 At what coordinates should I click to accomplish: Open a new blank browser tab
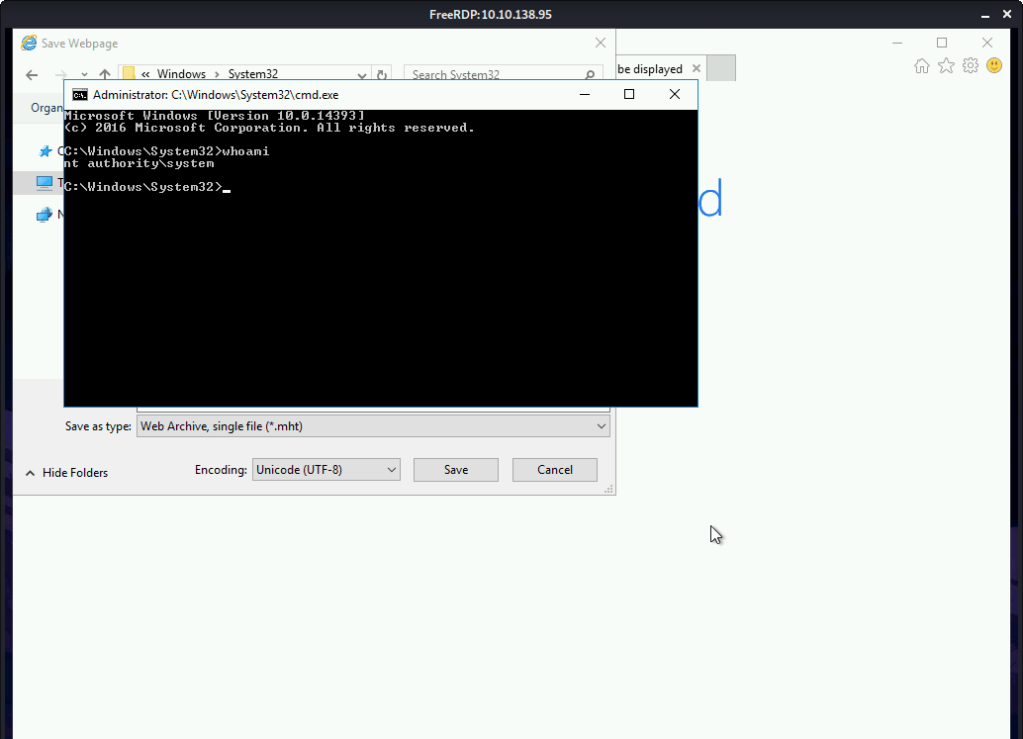click(721, 69)
